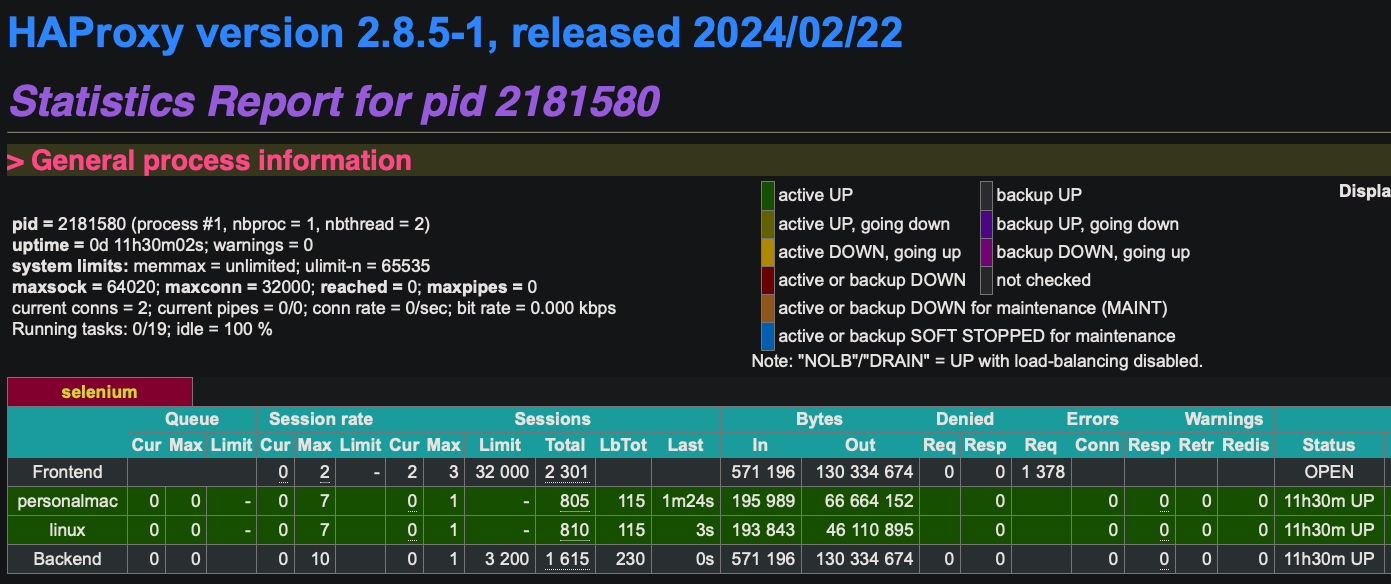Click the blue "SOFT STOPPED" legend swatch
This screenshot has width=1391, height=584.
click(766, 337)
